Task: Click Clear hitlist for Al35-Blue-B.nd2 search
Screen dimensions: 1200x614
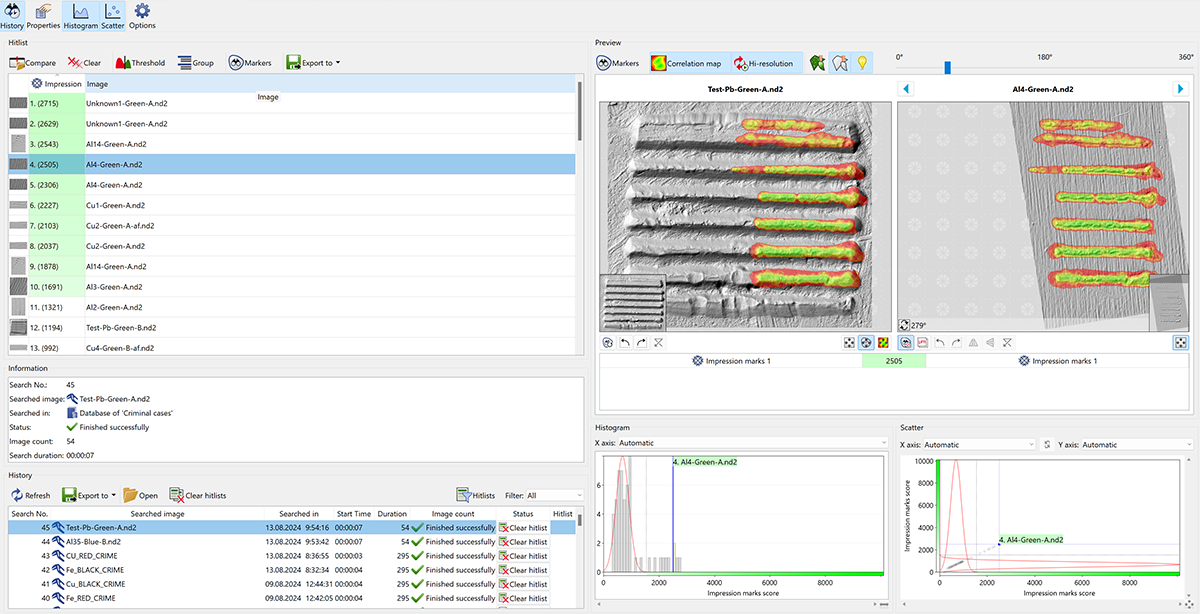Action: 523,541
